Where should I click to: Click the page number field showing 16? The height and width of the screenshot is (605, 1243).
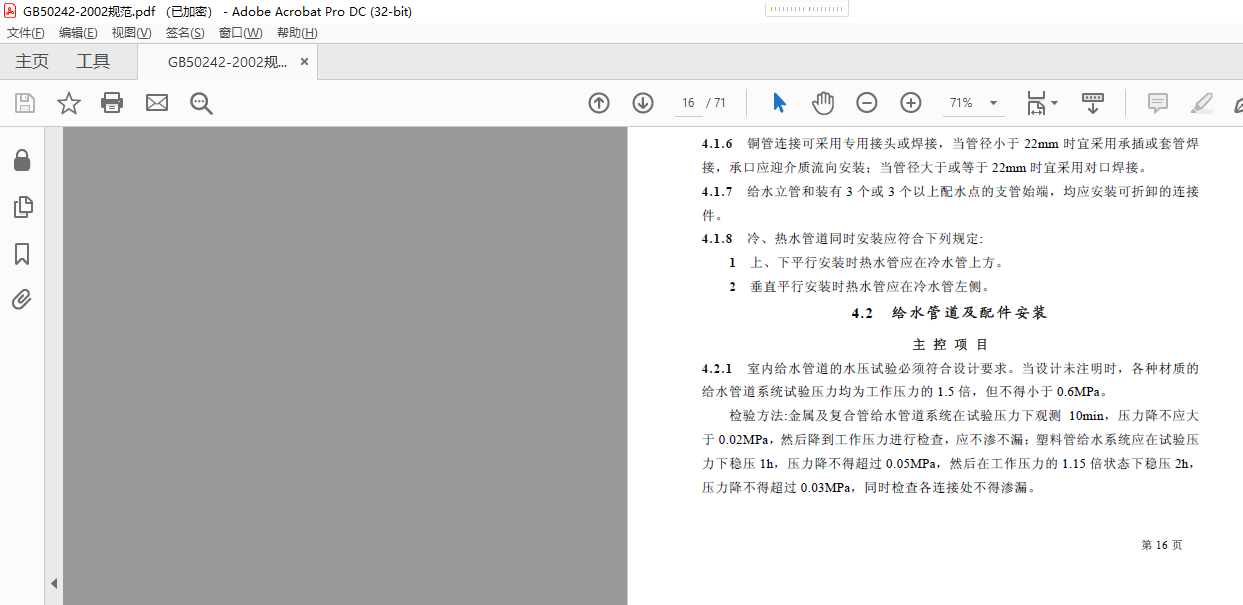687,103
